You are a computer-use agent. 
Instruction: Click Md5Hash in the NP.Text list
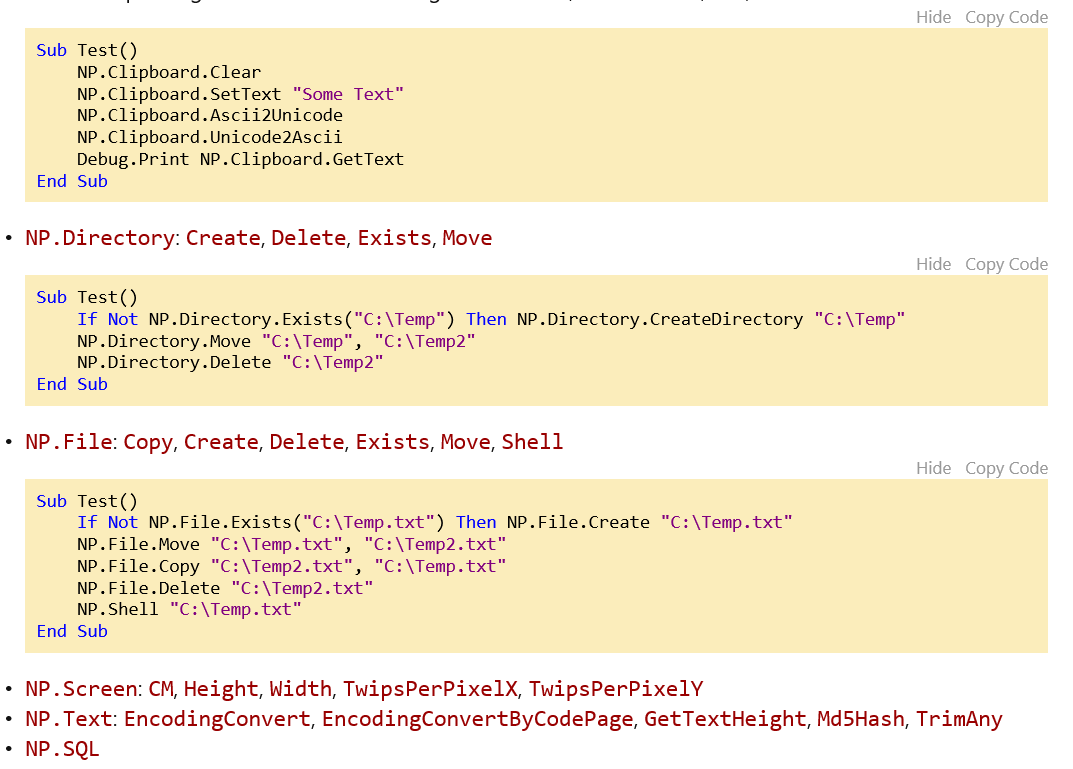click(x=860, y=718)
